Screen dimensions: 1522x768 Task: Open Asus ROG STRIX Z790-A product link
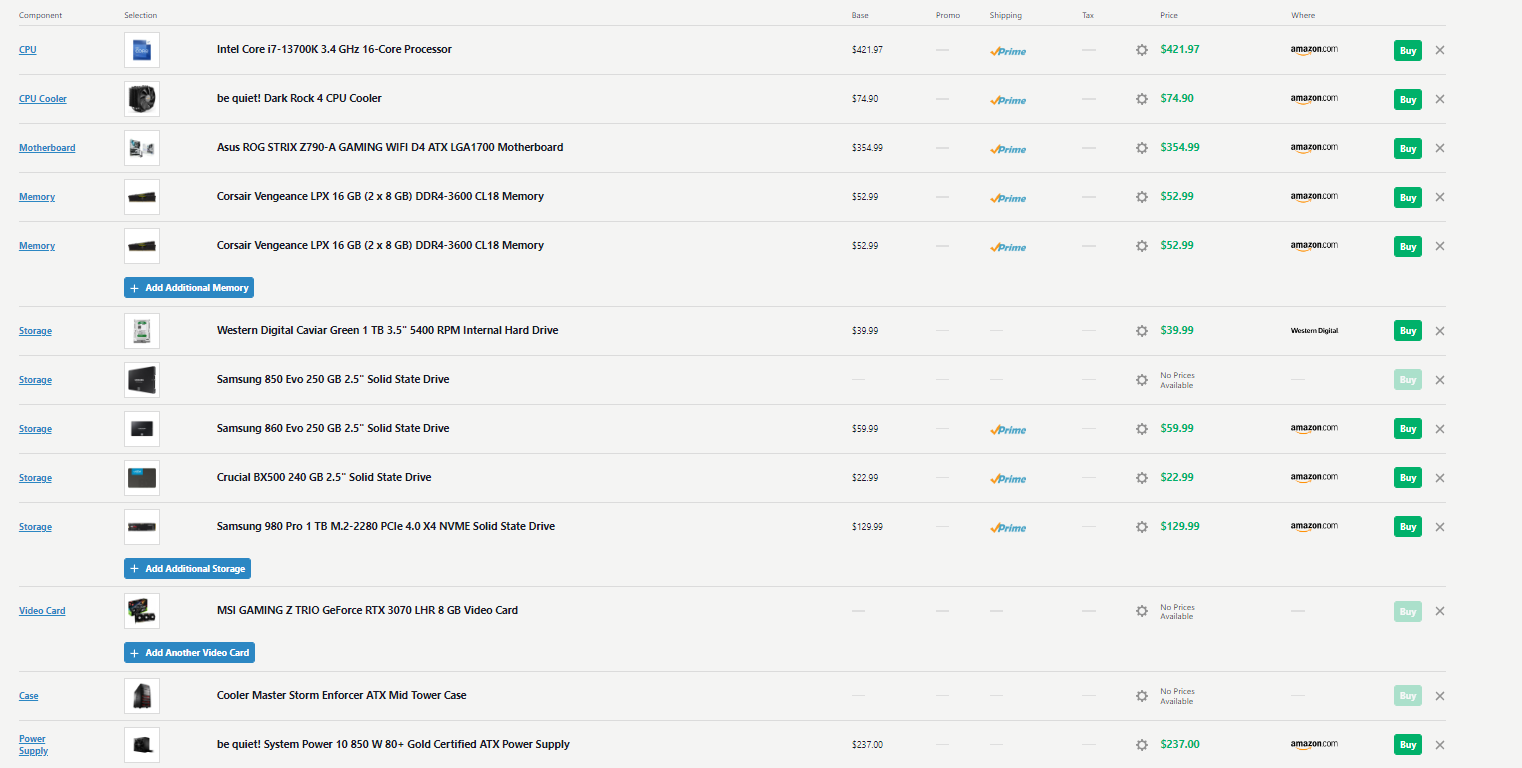(390, 147)
